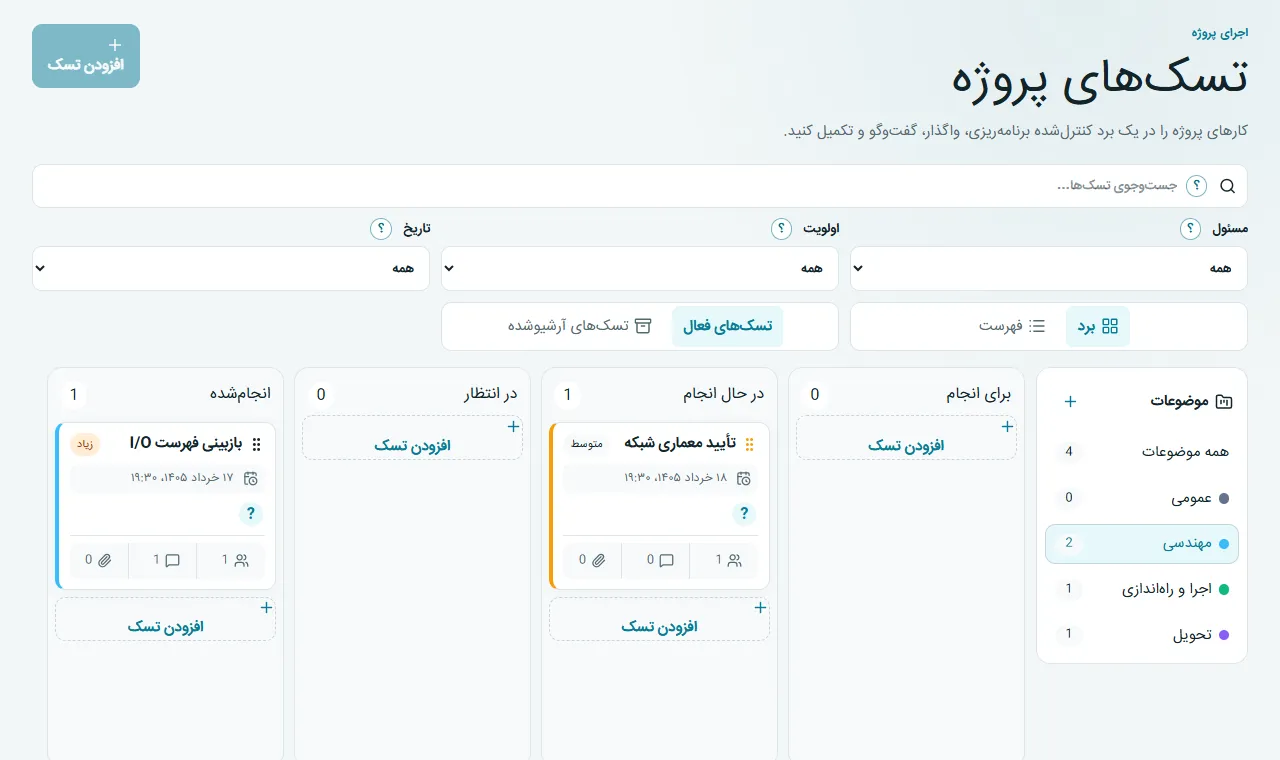
Task: Switch to فهرست list view
Action: tap(1012, 327)
